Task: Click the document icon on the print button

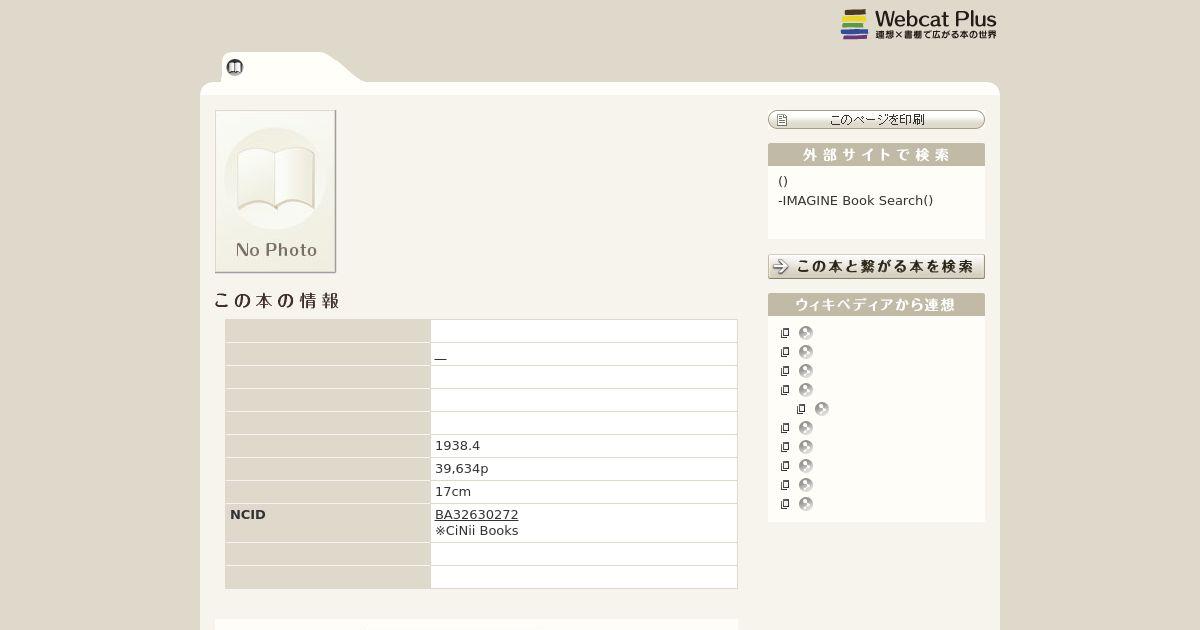Action: click(782, 120)
